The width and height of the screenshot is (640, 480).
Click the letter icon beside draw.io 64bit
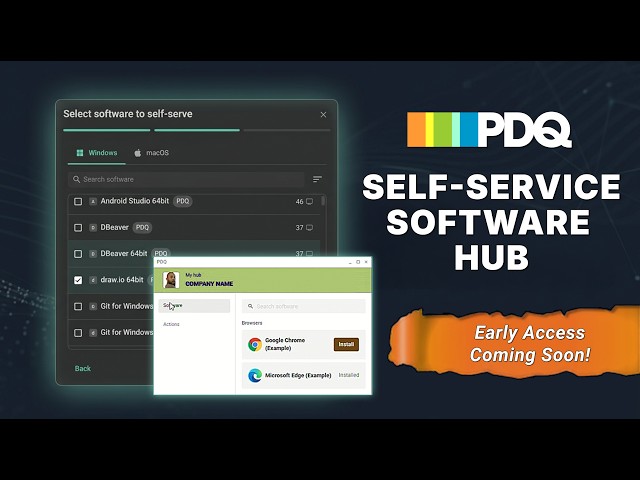pos(93,280)
